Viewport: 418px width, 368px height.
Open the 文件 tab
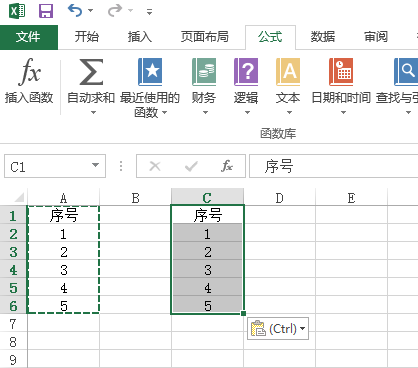pyautogui.click(x=29, y=37)
